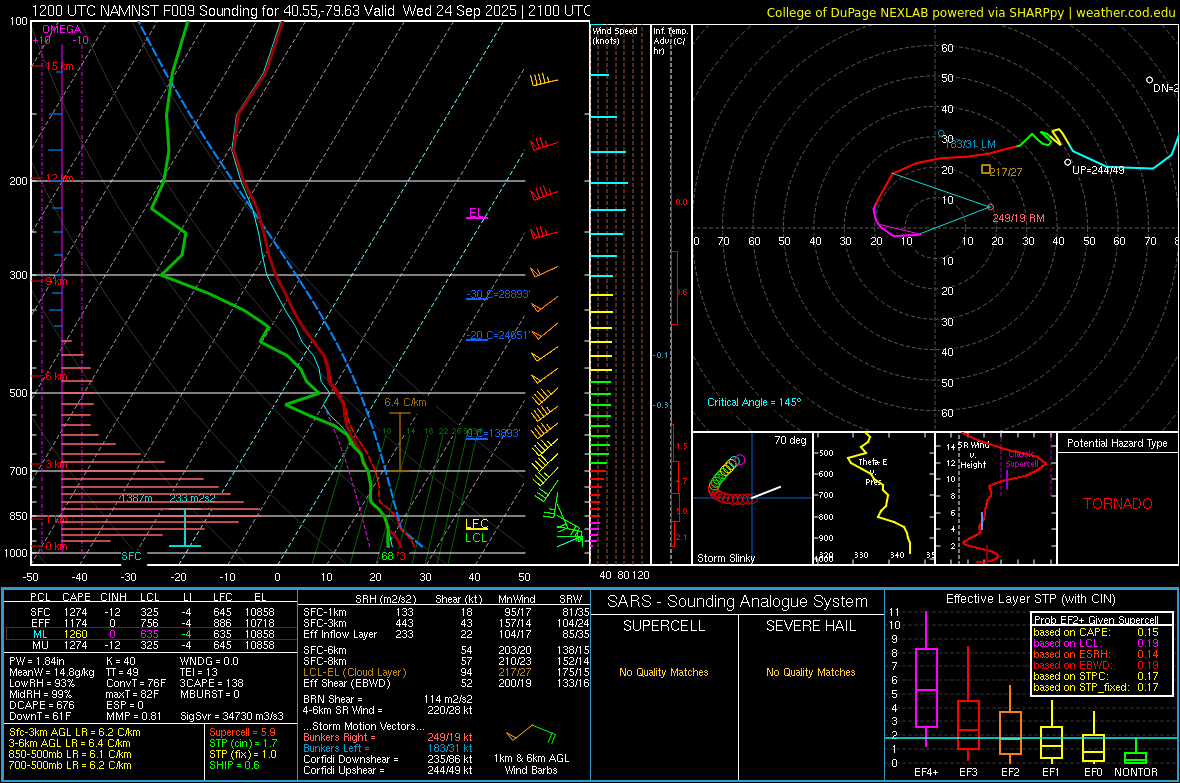The width and height of the screenshot is (1180, 783).
Task: Click the 233 m2s2 inflow label
Action: point(192,498)
